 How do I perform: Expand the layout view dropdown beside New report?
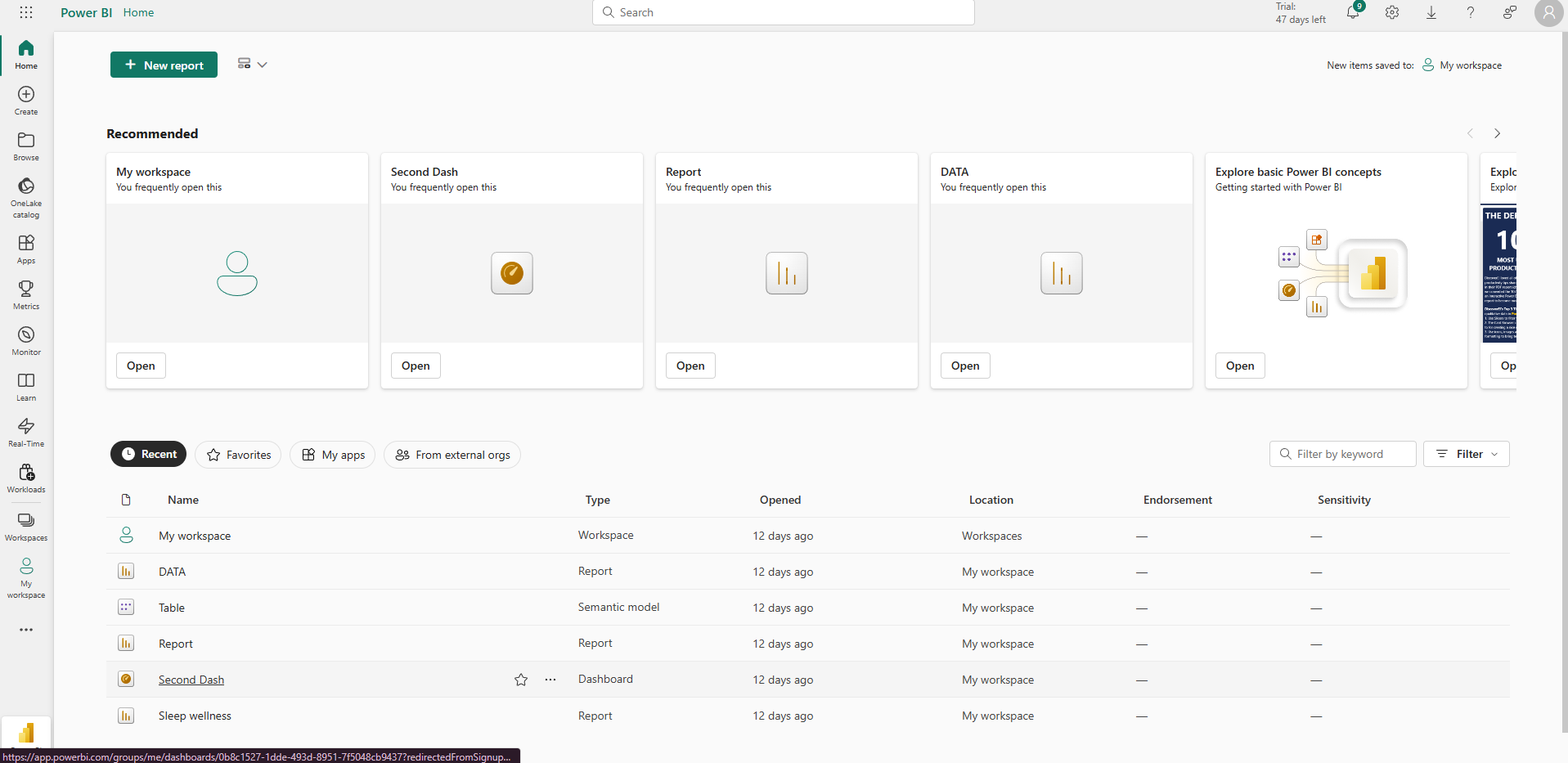pyautogui.click(x=252, y=64)
